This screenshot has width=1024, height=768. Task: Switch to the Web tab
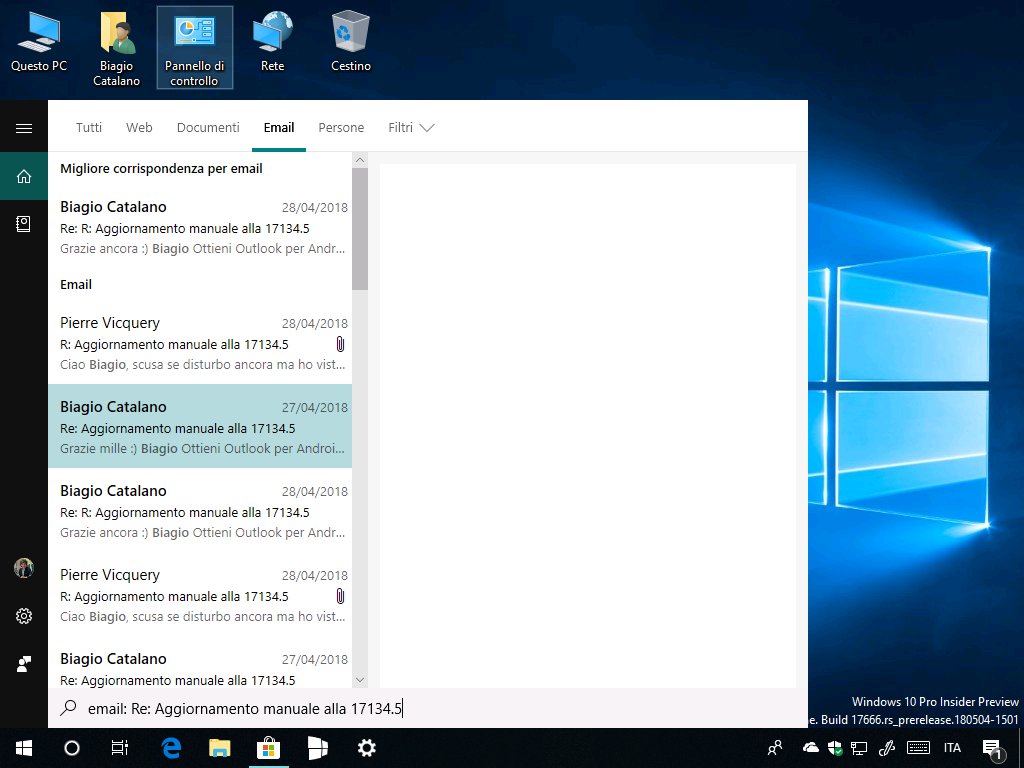pos(139,127)
